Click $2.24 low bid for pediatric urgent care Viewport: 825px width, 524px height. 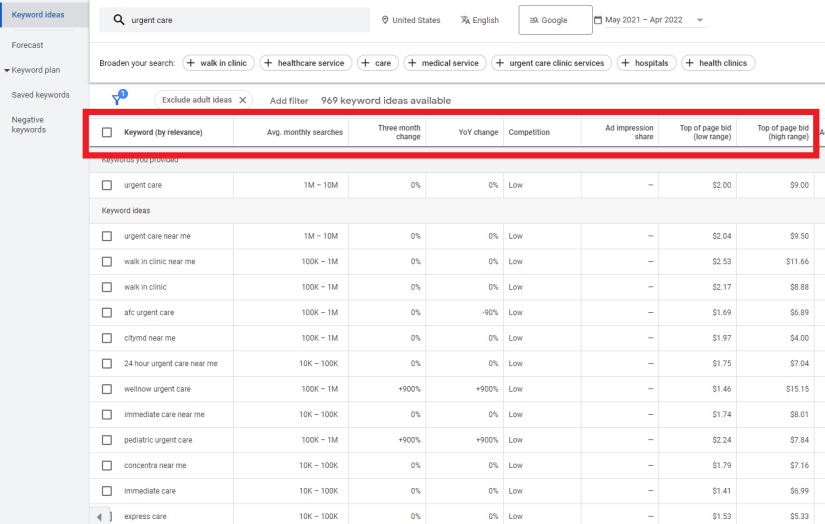(722, 440)
